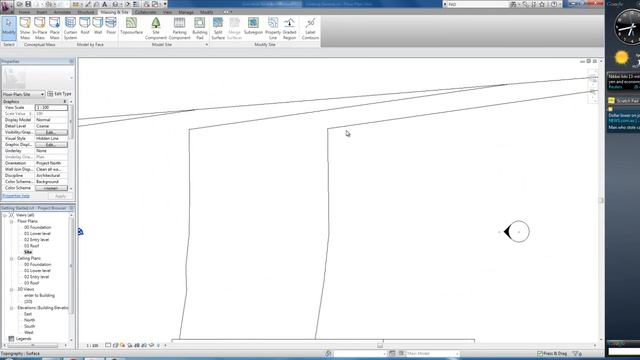
Task: Click the View Scale value field
Action: coord(51,107)
